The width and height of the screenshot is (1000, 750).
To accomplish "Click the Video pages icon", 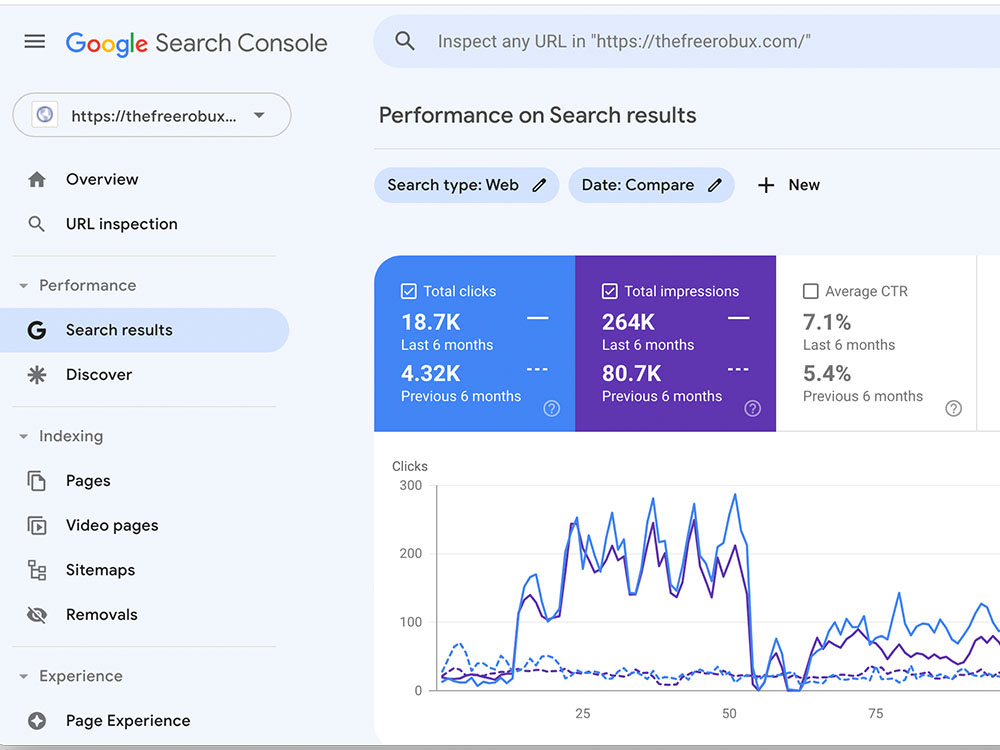I will click(x=37, y=526).
